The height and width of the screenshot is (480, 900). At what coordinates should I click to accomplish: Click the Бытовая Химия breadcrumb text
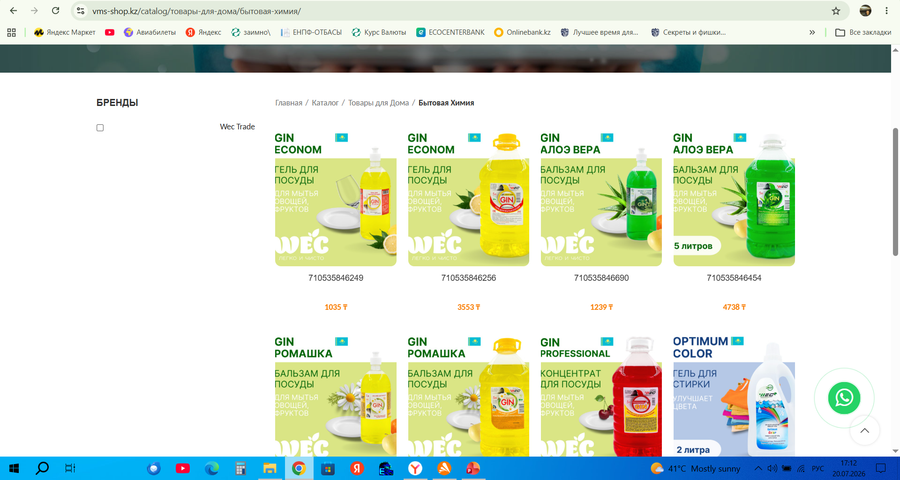(x=447, y=103)
